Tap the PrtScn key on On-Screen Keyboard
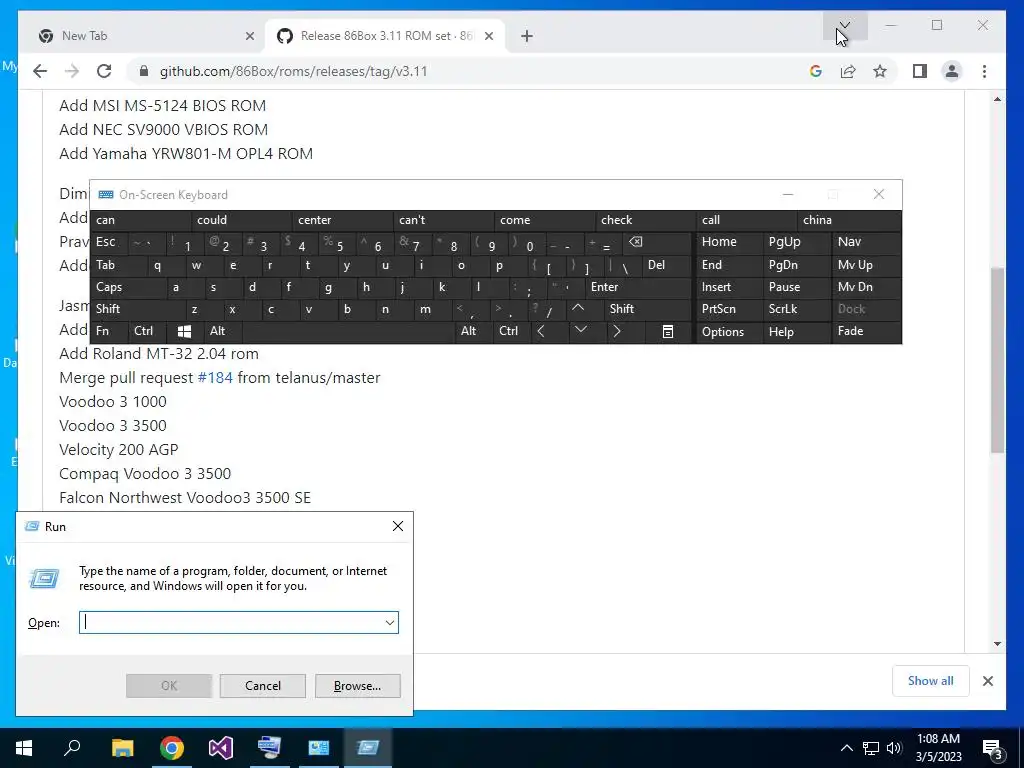Viewport: 1024px width, 768px height. click(x=729, y=309)
